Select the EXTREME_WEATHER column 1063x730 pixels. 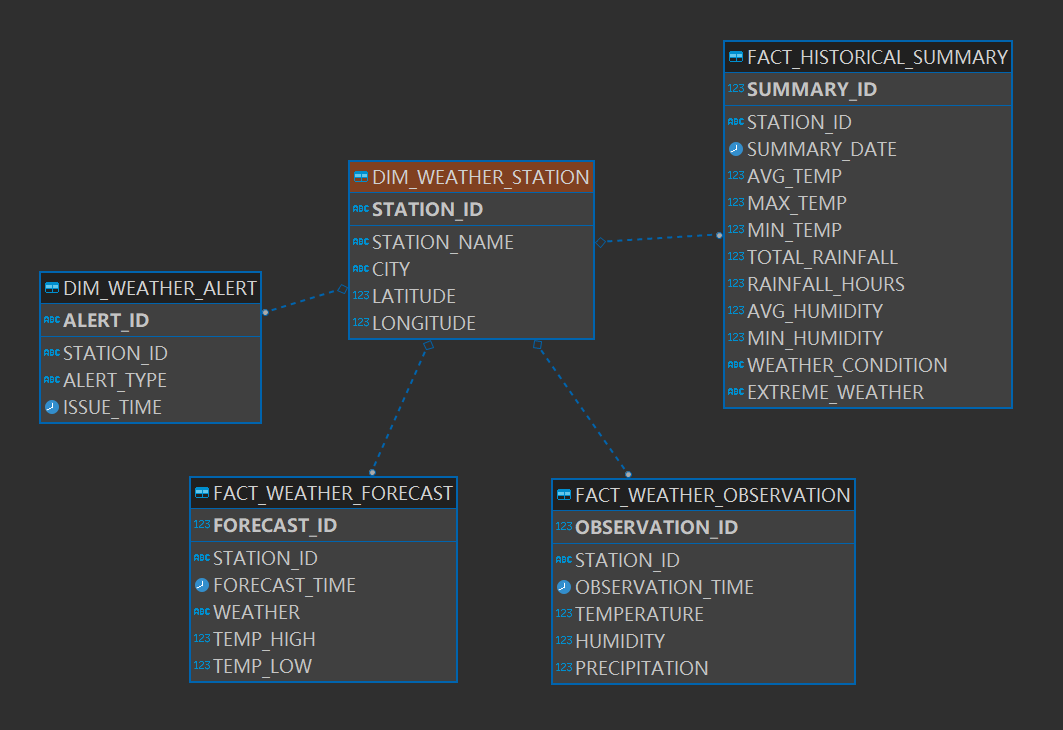(868, 392)
